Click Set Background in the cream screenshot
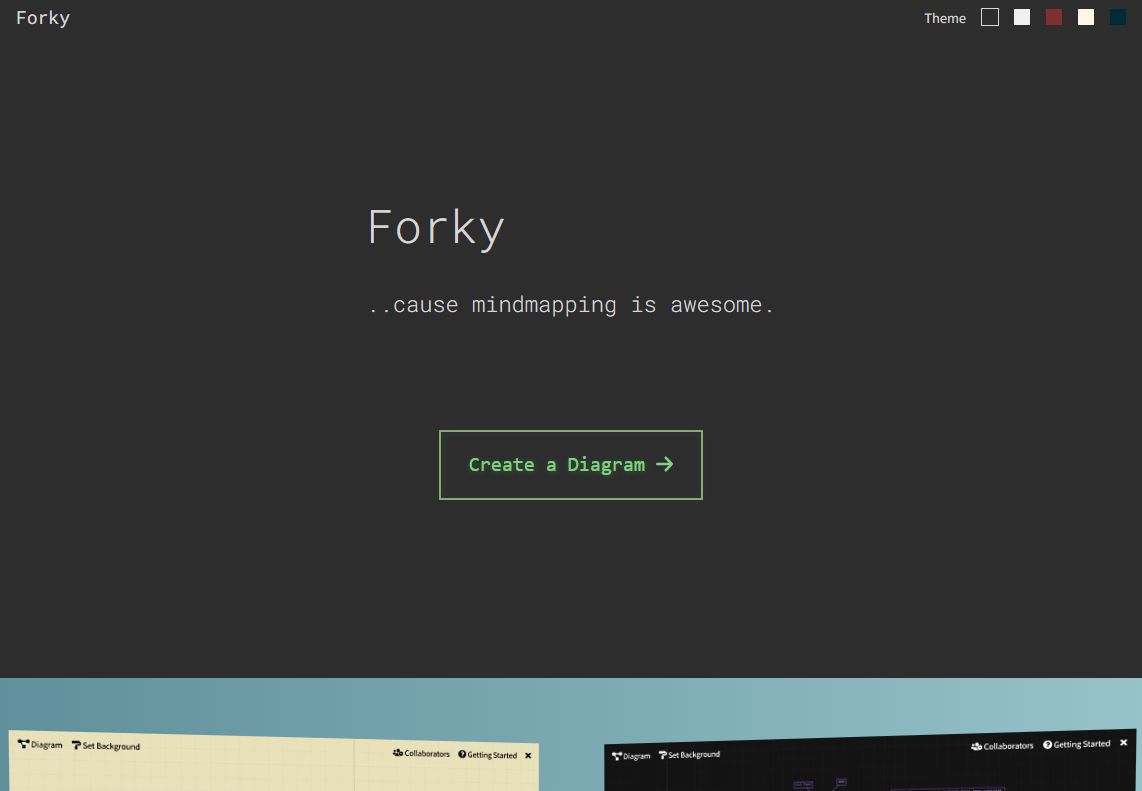The image size is (1142, 791). [106, 746]
